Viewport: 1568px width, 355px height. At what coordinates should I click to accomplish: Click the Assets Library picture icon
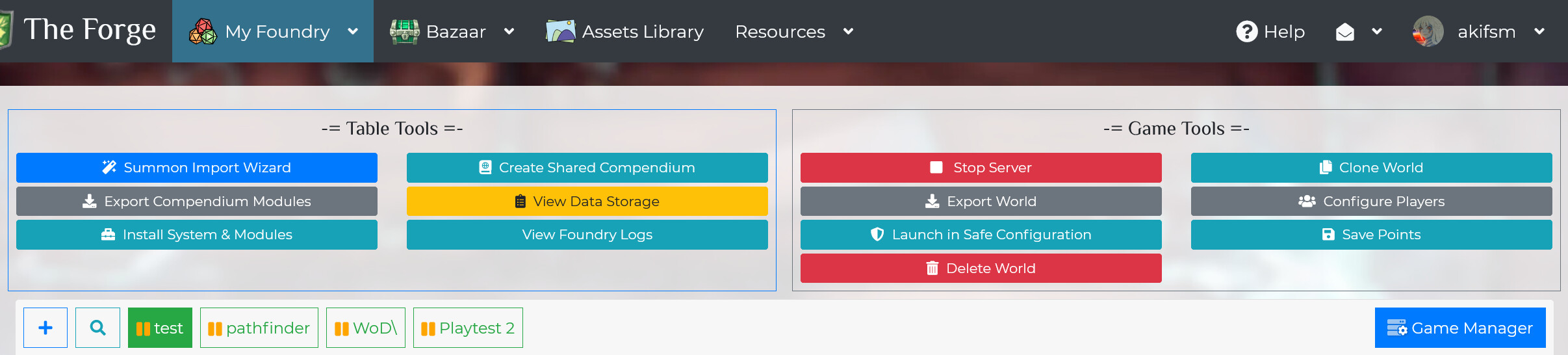click(x=560, y=31)
